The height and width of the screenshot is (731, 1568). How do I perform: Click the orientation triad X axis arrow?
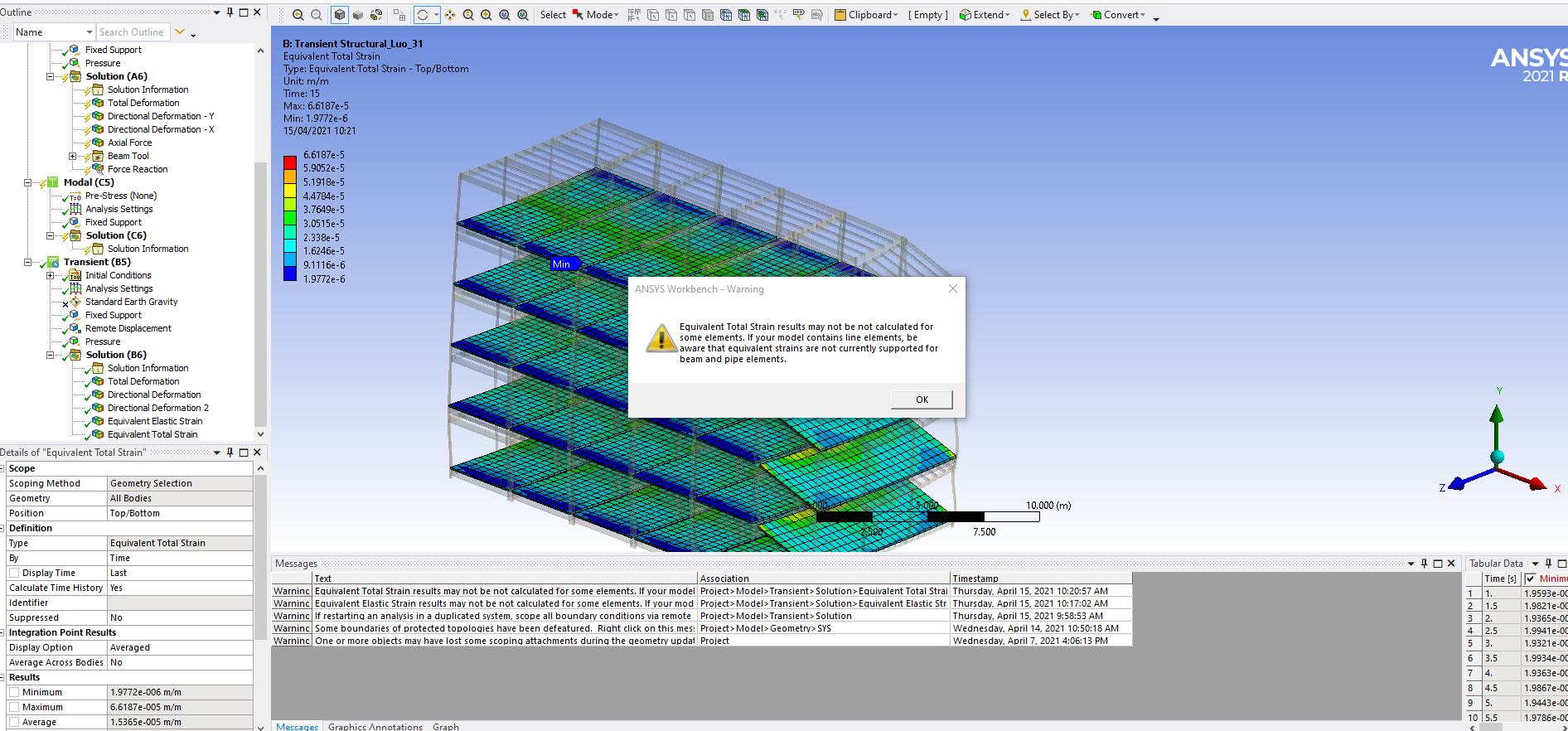1536,484
